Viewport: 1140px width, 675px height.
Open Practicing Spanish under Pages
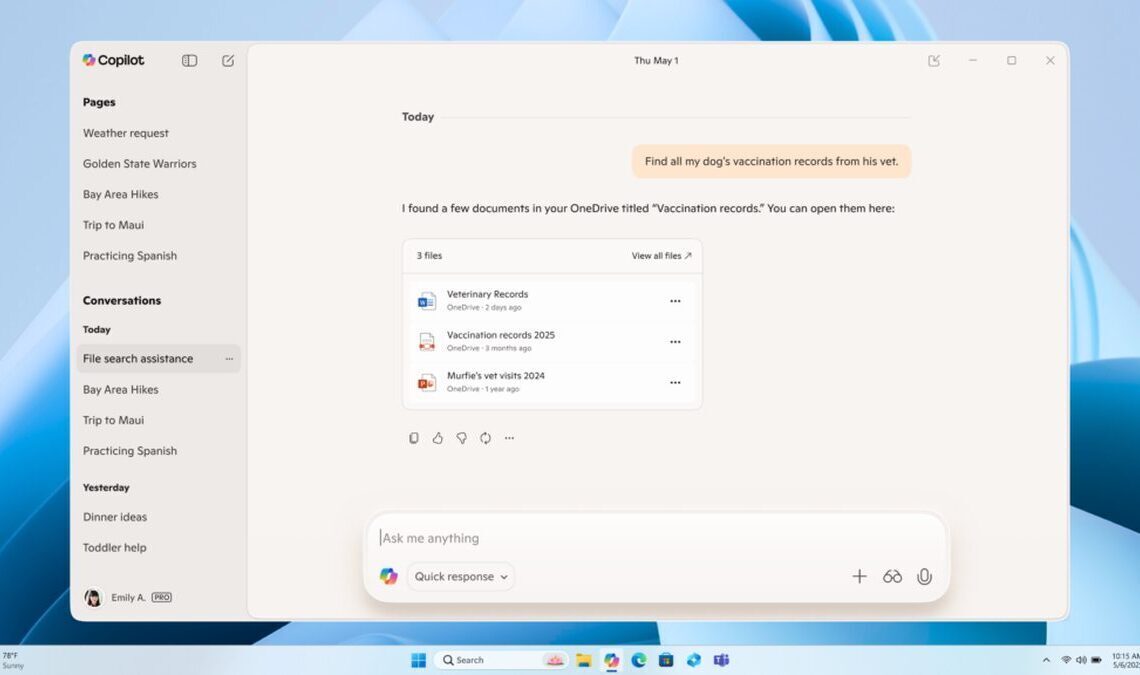130,255
